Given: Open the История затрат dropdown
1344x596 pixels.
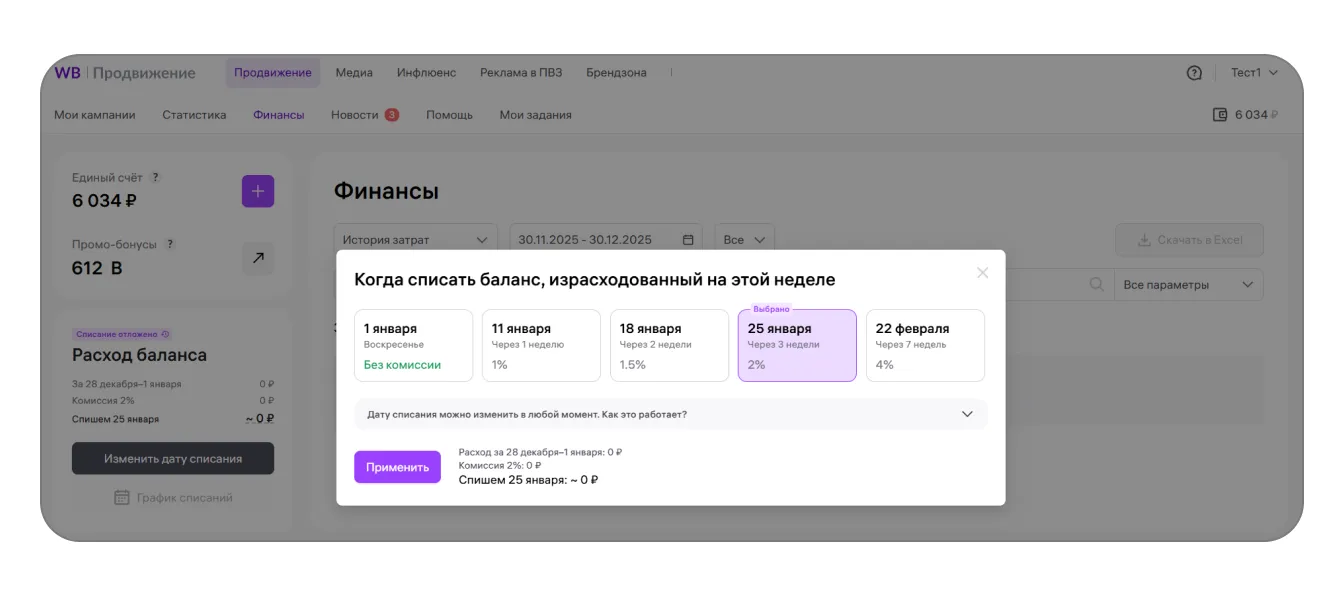Looking at the screenshot, I should coord(414,240).
